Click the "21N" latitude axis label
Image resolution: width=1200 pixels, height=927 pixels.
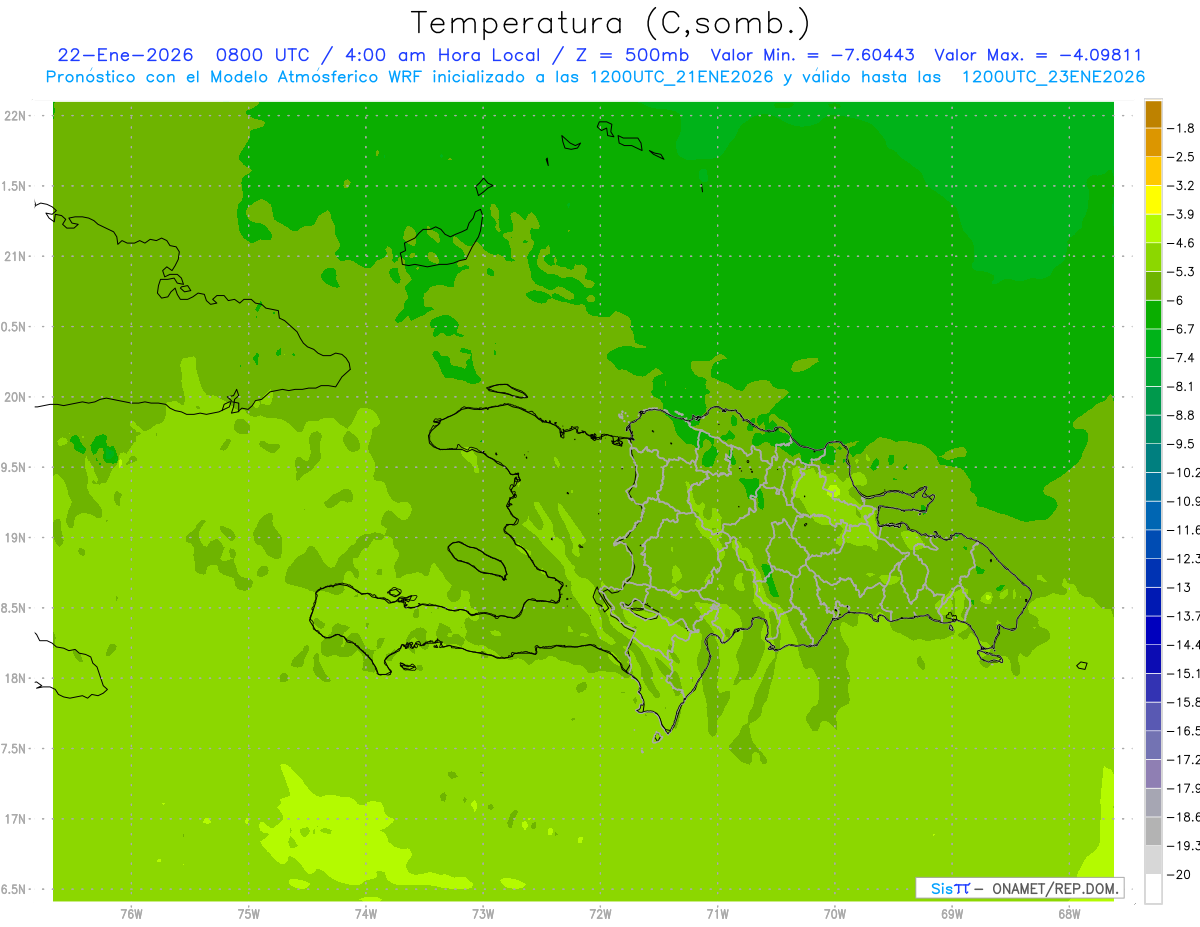(16, 257)
